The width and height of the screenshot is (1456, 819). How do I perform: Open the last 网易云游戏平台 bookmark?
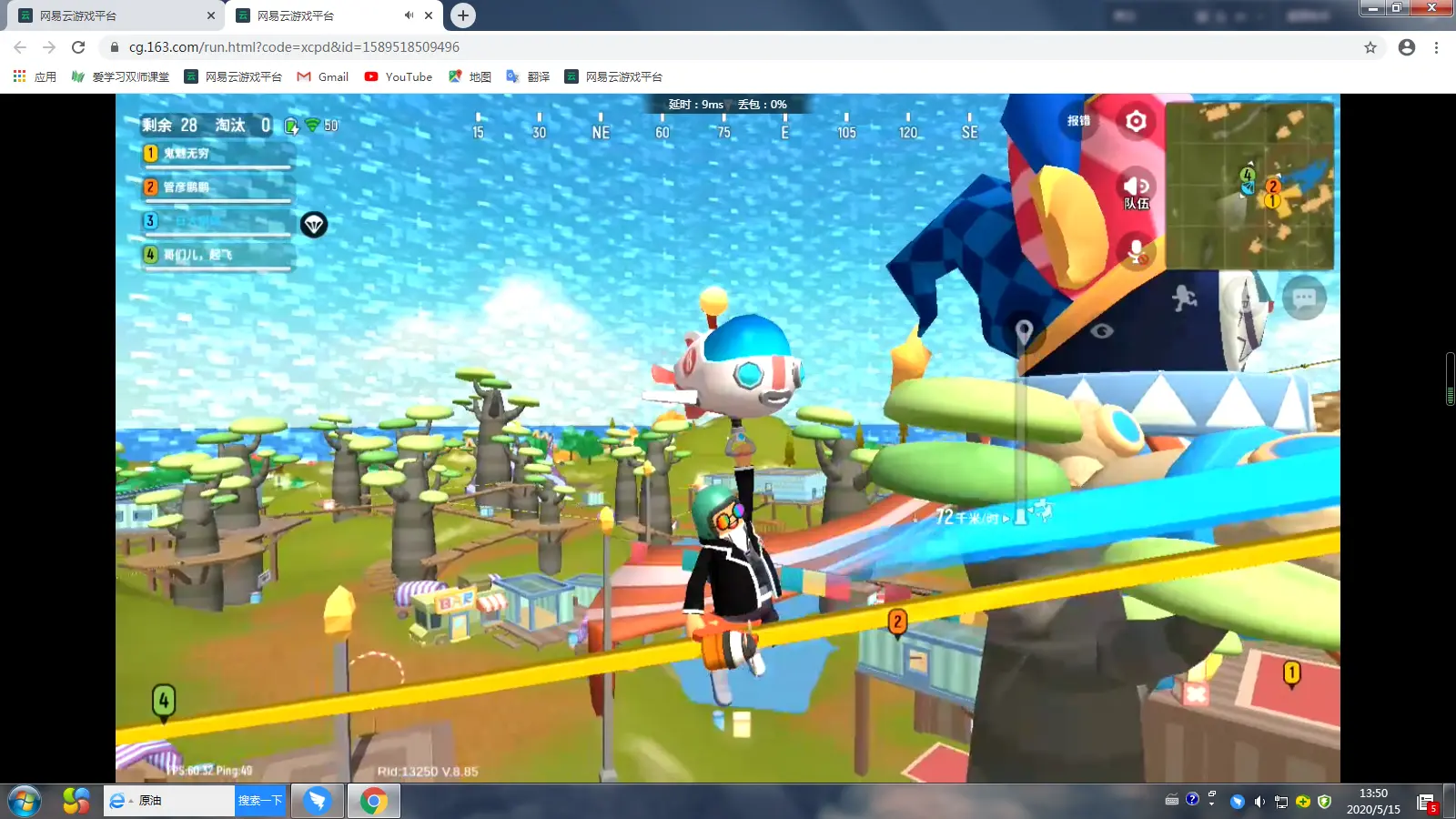pyautogui.click(x=613, y=76)
